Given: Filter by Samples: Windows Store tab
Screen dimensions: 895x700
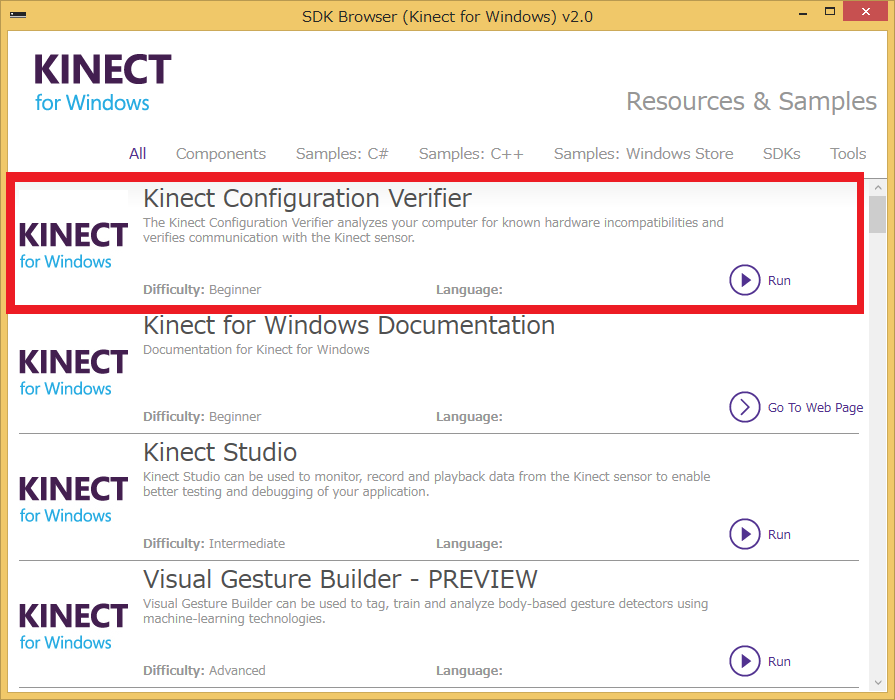Looking at the screenshot, I should point(643,154).
